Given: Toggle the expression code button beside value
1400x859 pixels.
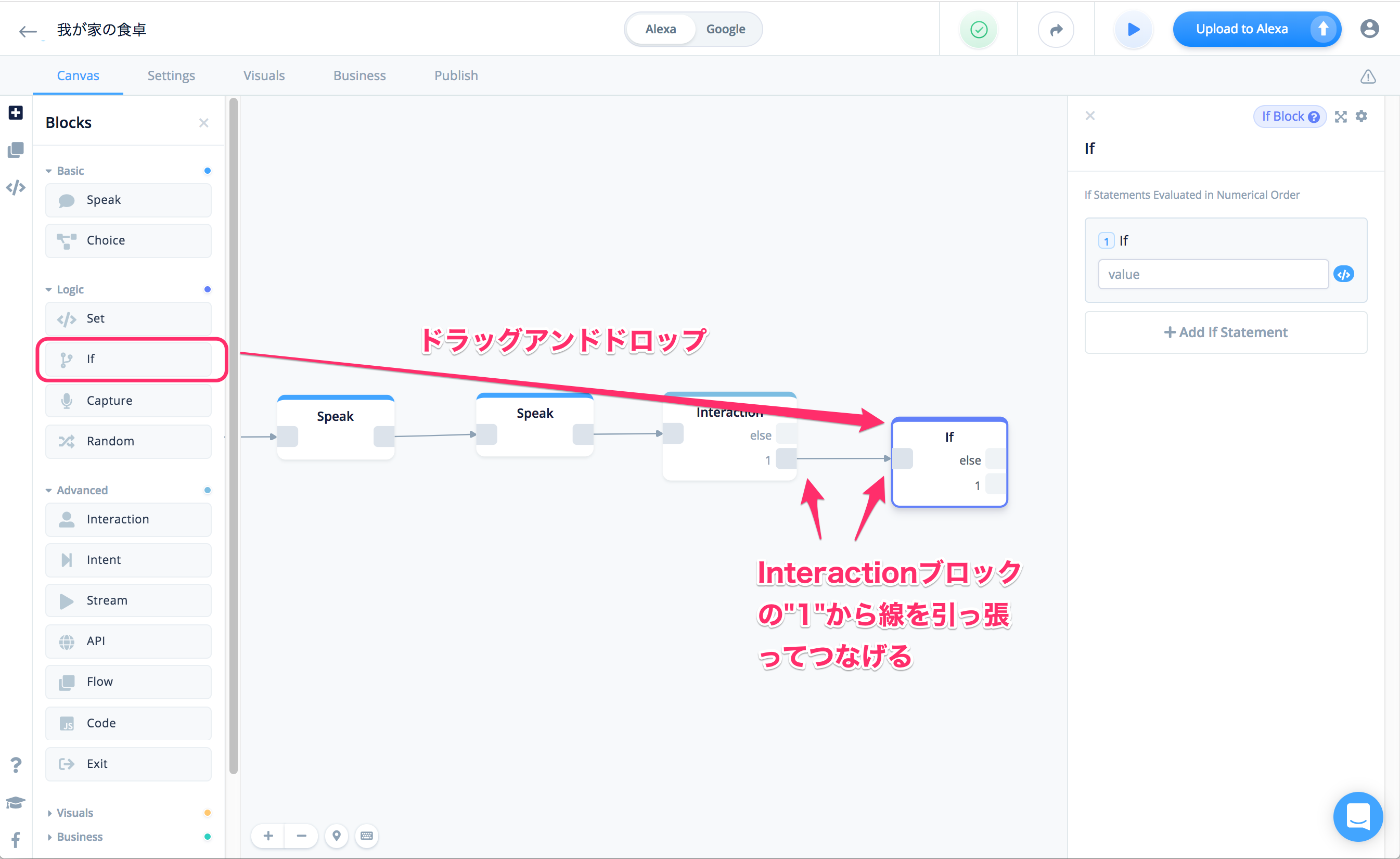Looking at the screenshot, I should pos(1344,274).
